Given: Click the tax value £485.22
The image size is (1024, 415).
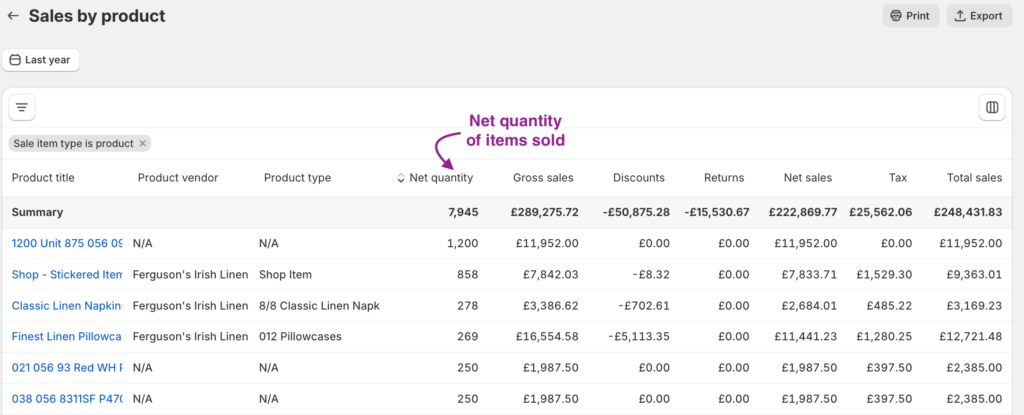Looking at the screenshot, I should click(x=889, y=305).
